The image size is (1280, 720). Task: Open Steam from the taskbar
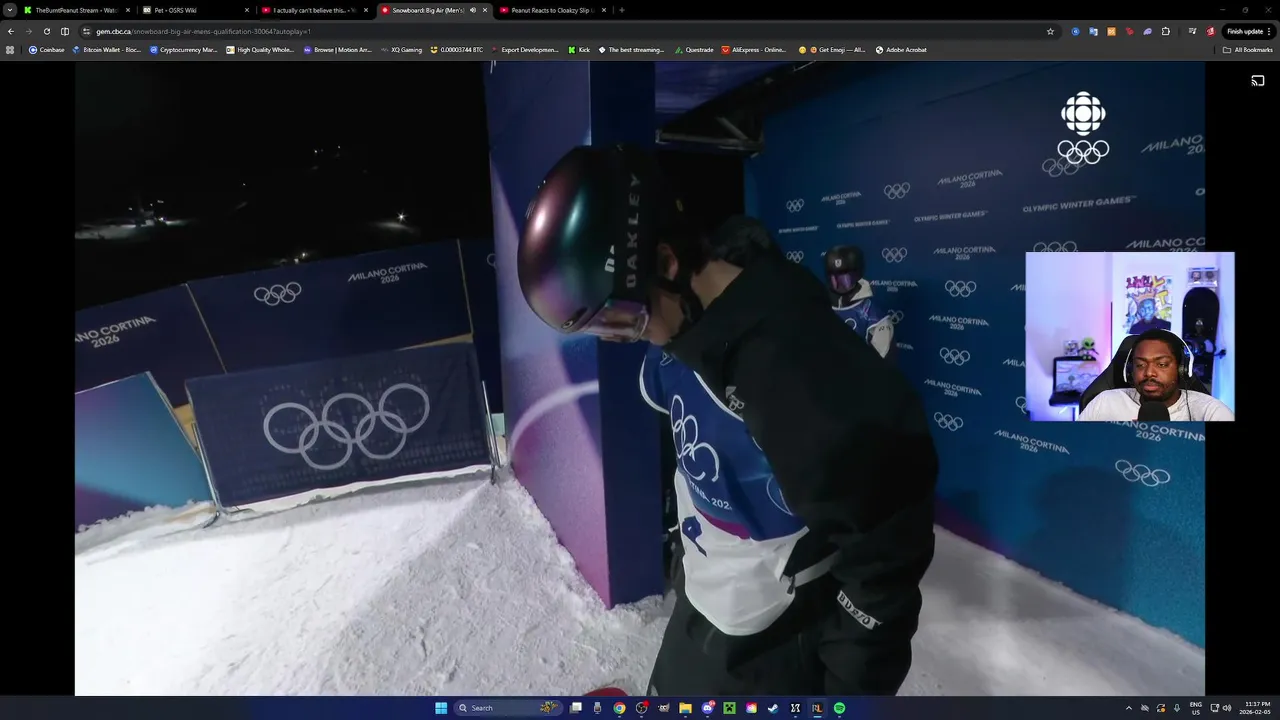click(773, 708)
